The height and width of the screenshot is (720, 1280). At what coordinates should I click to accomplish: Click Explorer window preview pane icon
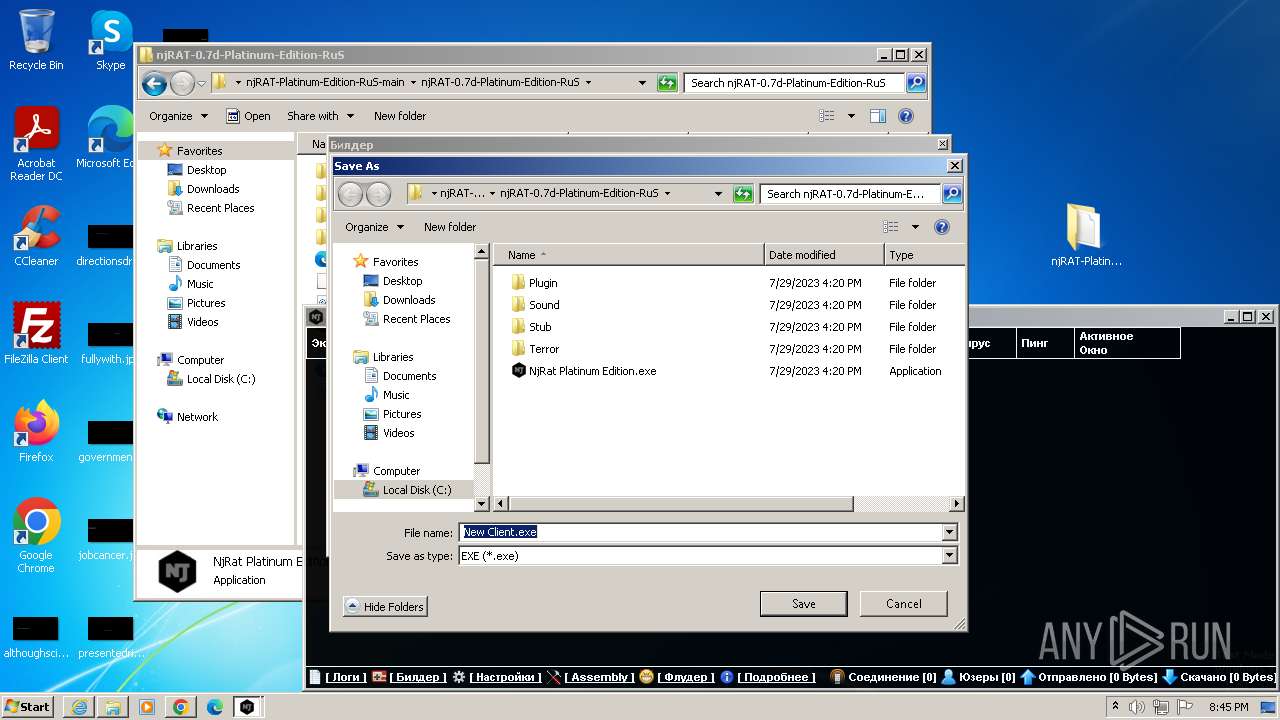(877, 116)
